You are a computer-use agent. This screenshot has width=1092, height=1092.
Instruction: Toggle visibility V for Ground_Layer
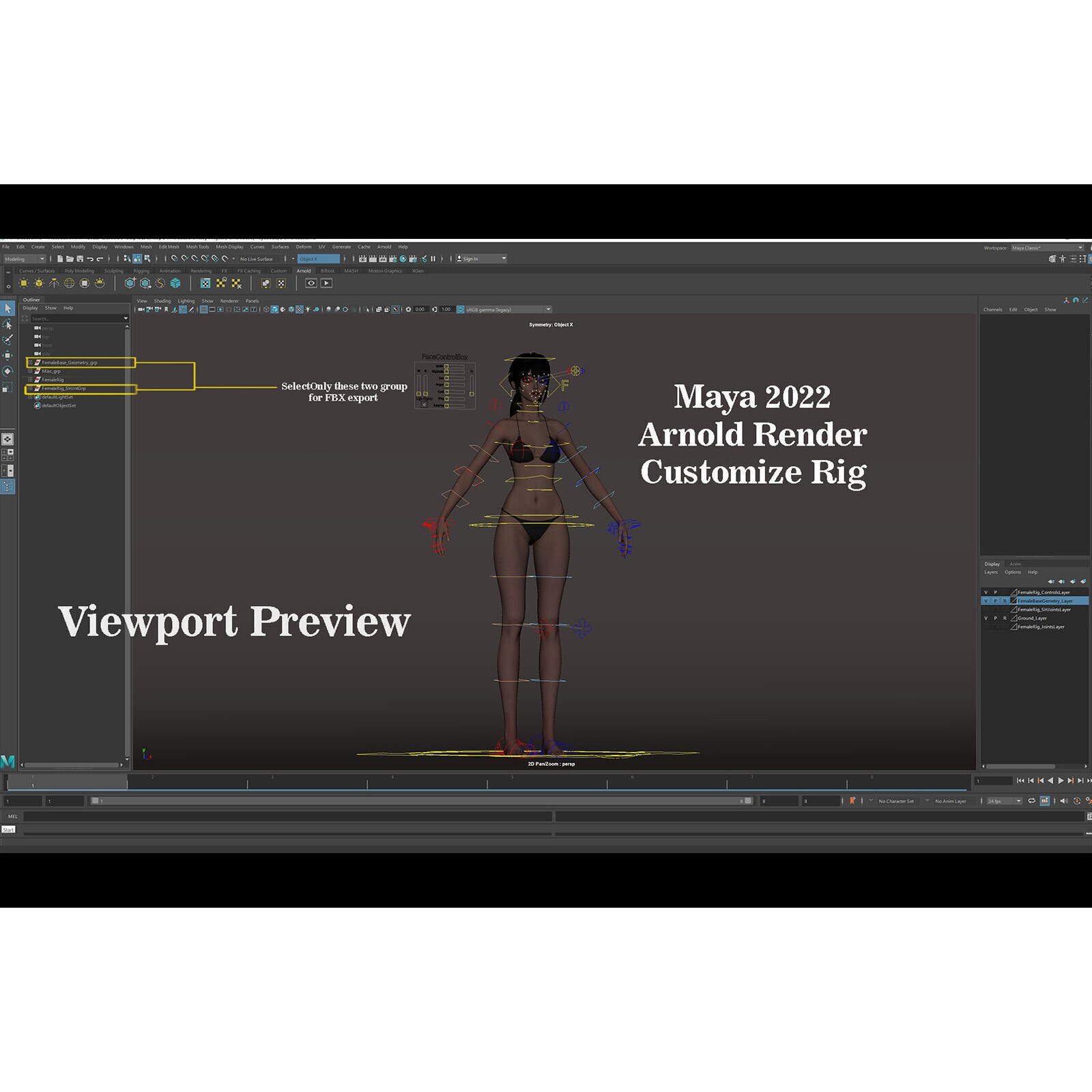point(986,618)
